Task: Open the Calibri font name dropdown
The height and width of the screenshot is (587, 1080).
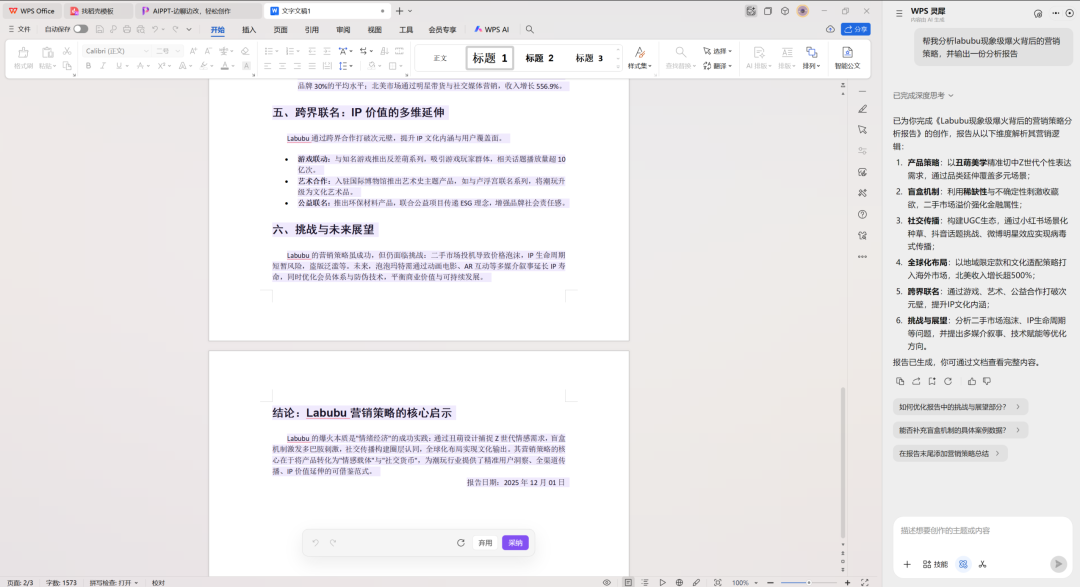Action: 146,51
